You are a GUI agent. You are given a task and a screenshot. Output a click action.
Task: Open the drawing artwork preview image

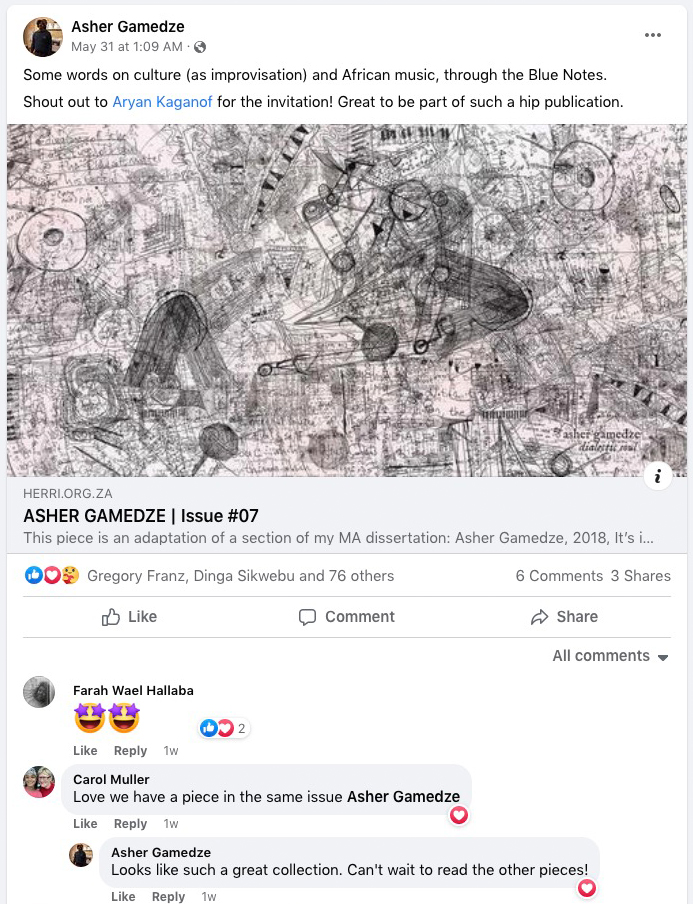point(346,300)
